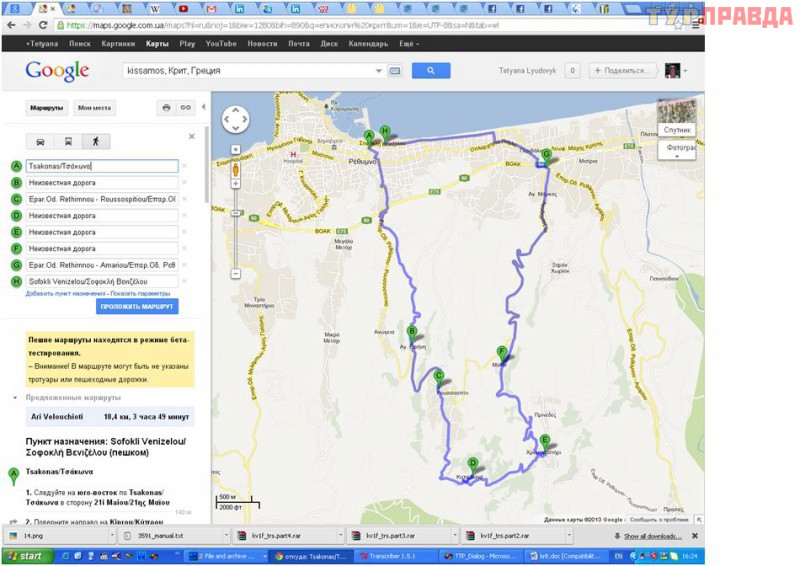Expand the Предложенные маршруты section

point(14,397)
